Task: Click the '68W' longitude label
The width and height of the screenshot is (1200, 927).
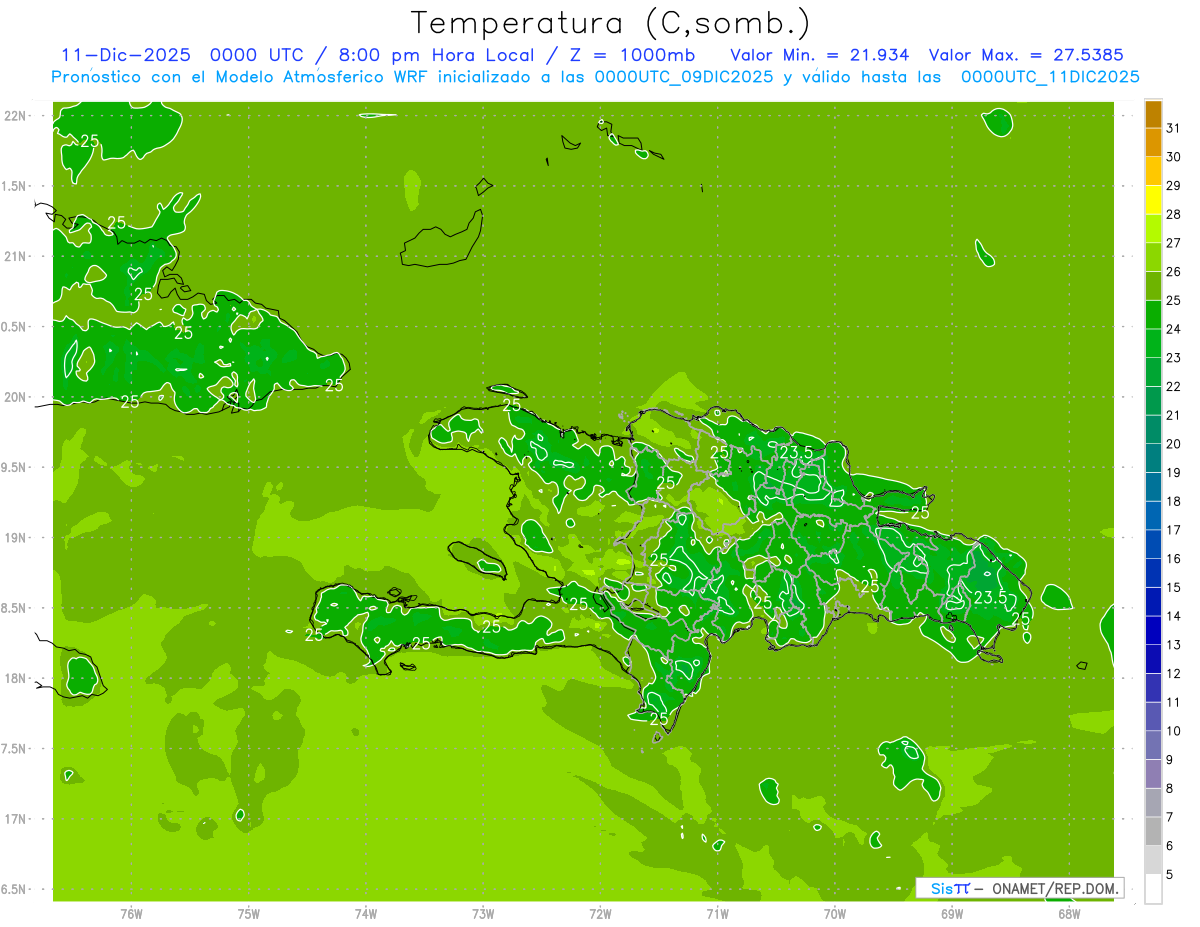Action: click(1069, 913)
